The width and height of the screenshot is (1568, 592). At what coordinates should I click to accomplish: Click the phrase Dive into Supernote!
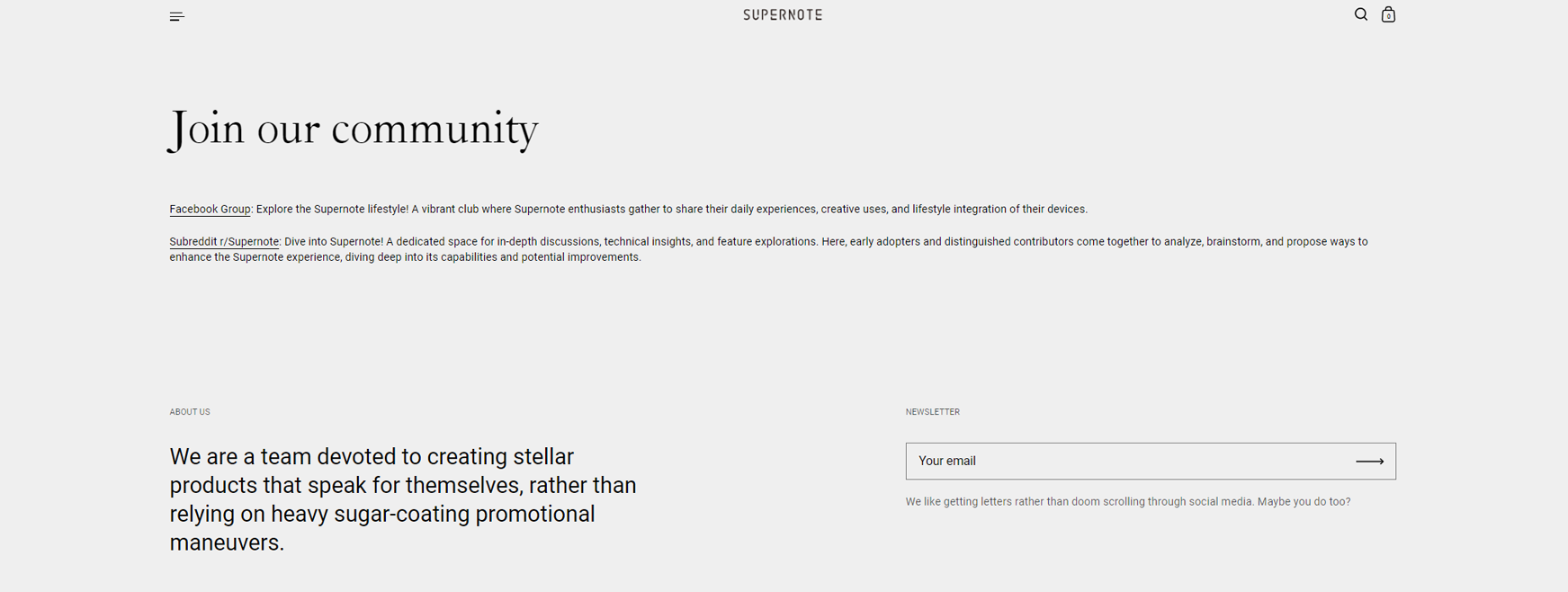pos(334,241)
